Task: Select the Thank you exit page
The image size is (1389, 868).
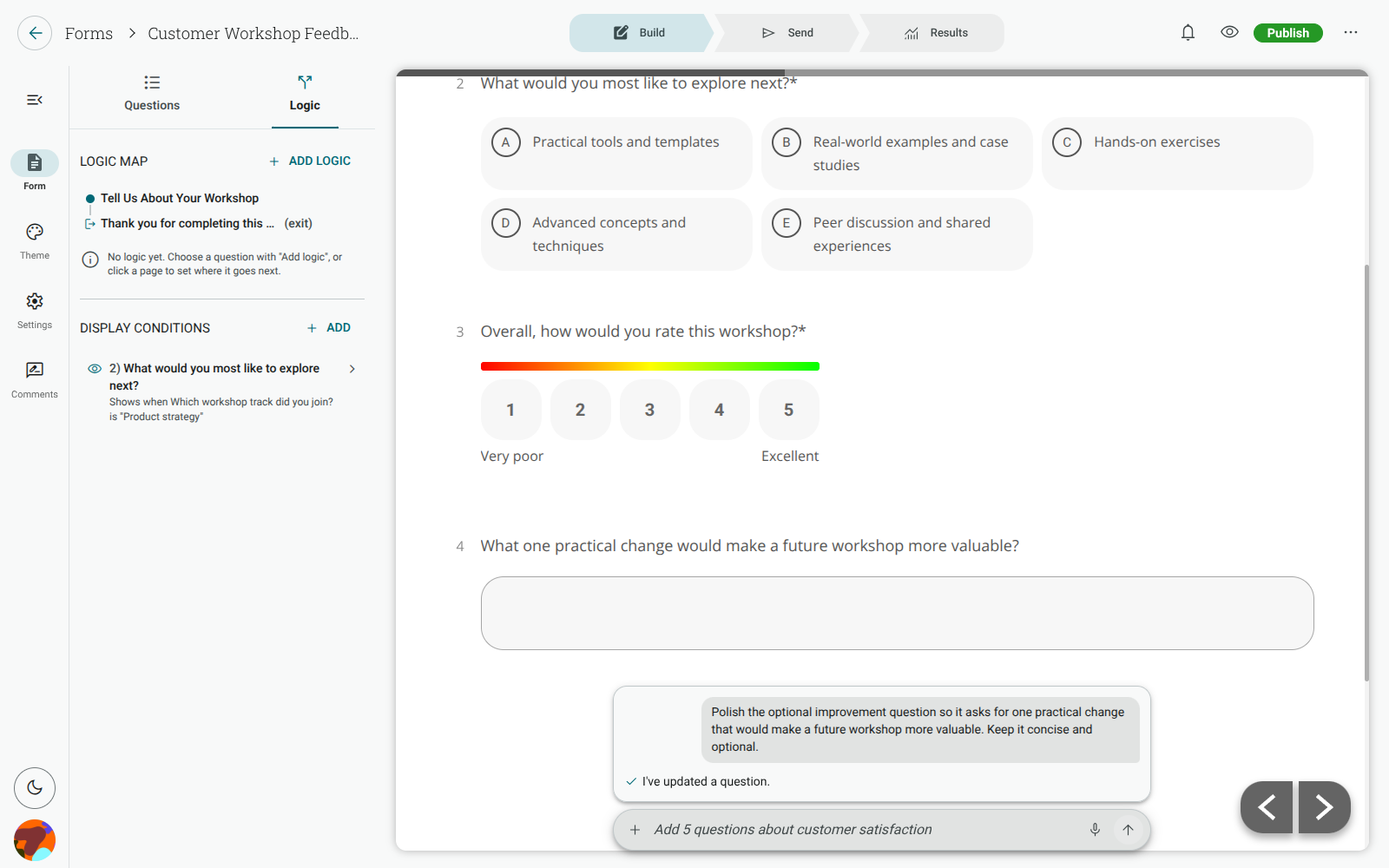Action: (x=188, y=224)
